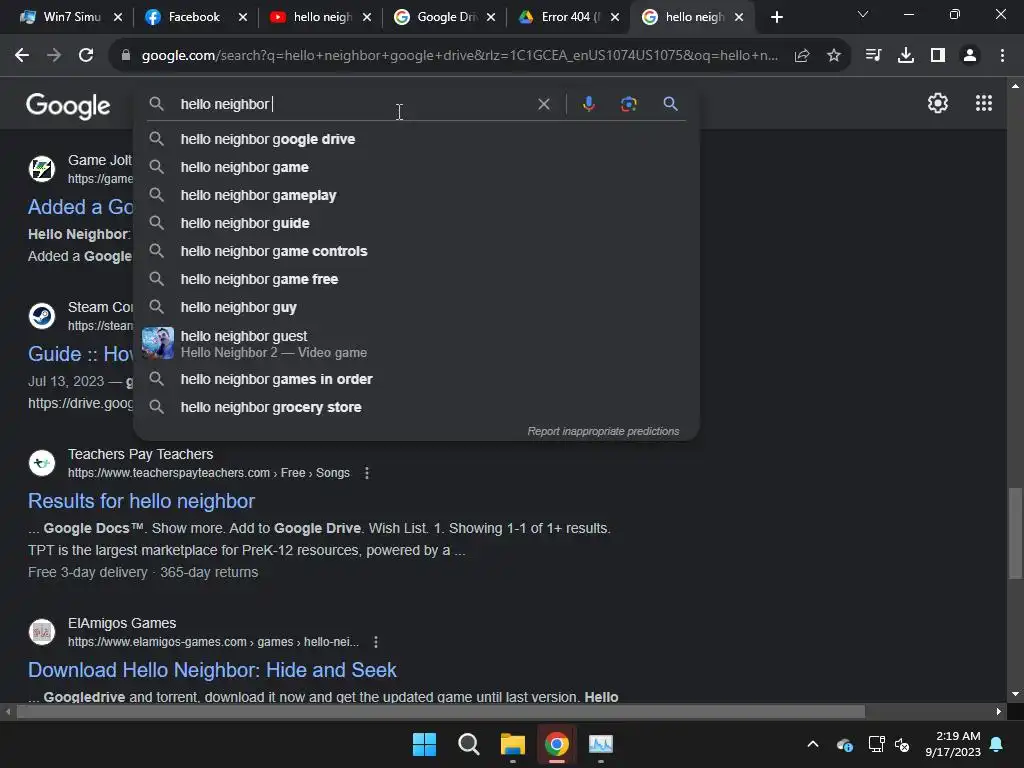
Task: Bookmark this tab with the star icon
Action: point(834,56)
